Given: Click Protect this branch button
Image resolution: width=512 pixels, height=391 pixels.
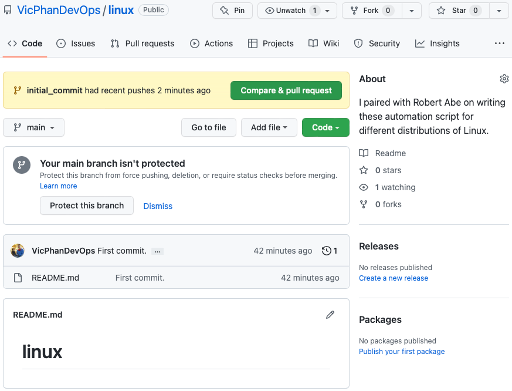Looking at the screenshot, I should click(87, 206).
